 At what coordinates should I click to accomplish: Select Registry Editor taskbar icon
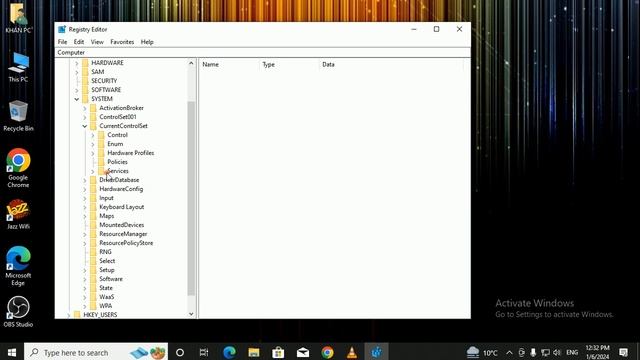coord(376,352)
